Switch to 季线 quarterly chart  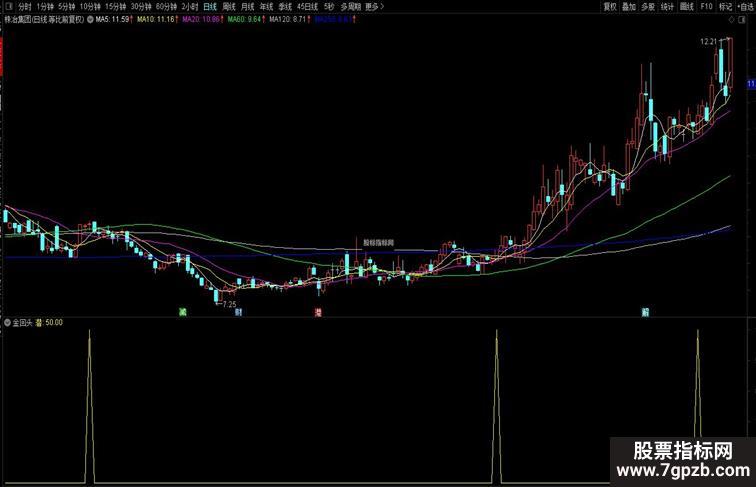[285, 7]
